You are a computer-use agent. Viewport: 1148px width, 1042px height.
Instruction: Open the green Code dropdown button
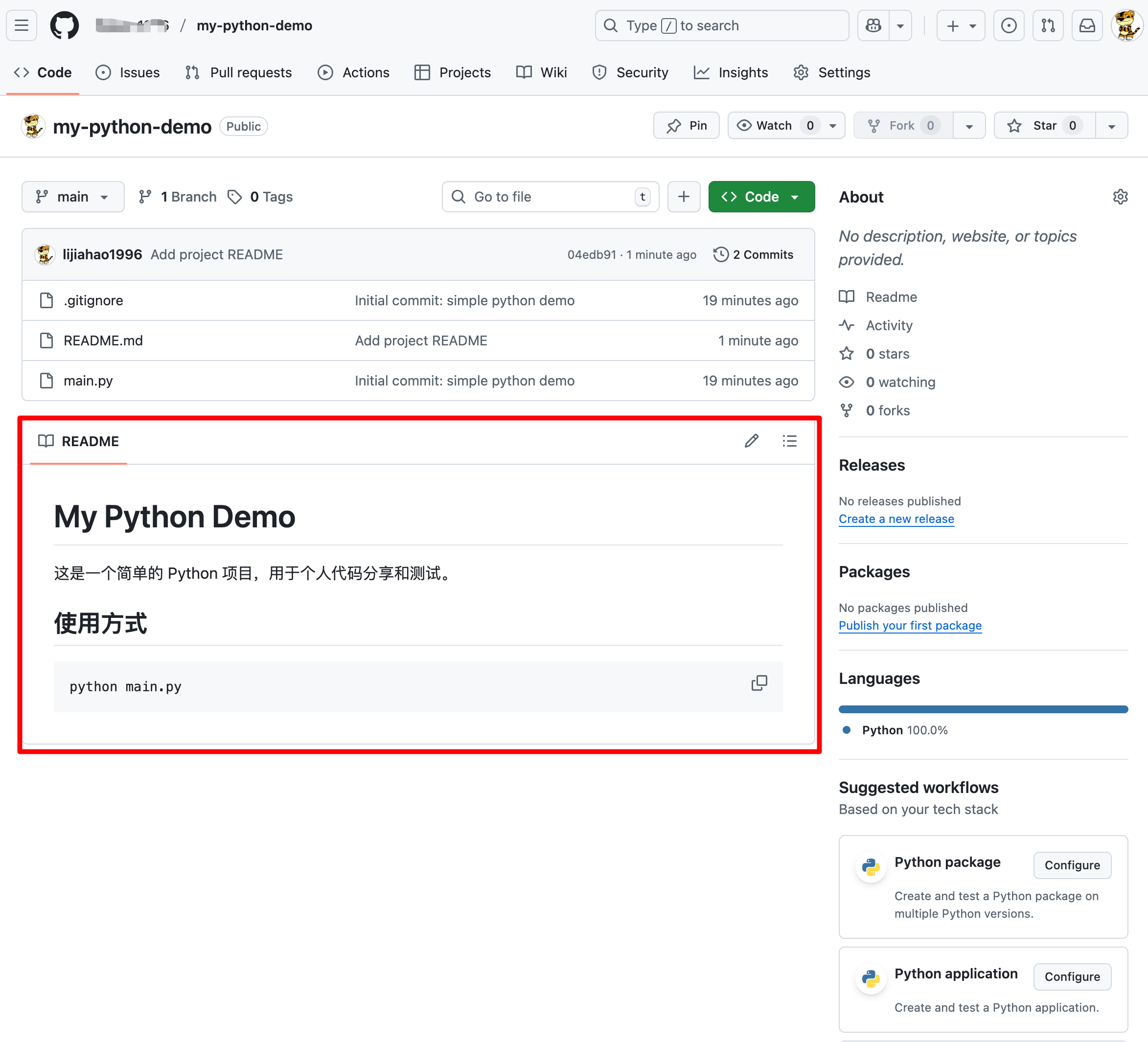(761, 197)
